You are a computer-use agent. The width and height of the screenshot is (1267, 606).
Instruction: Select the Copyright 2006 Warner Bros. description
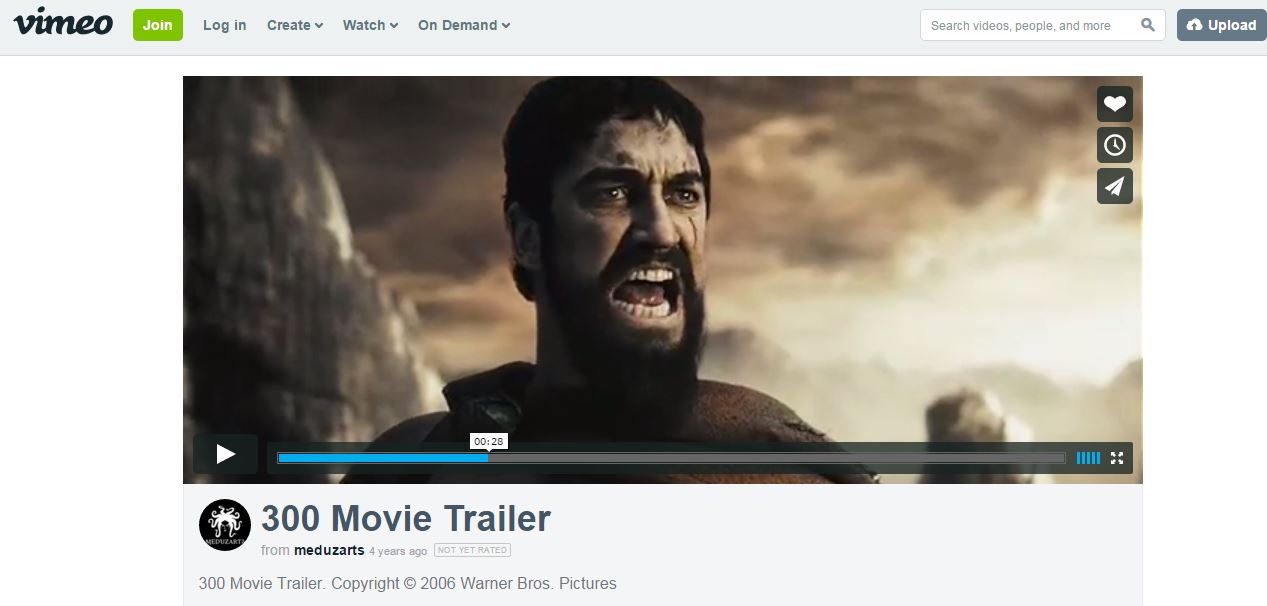click(x=408, y=583)
